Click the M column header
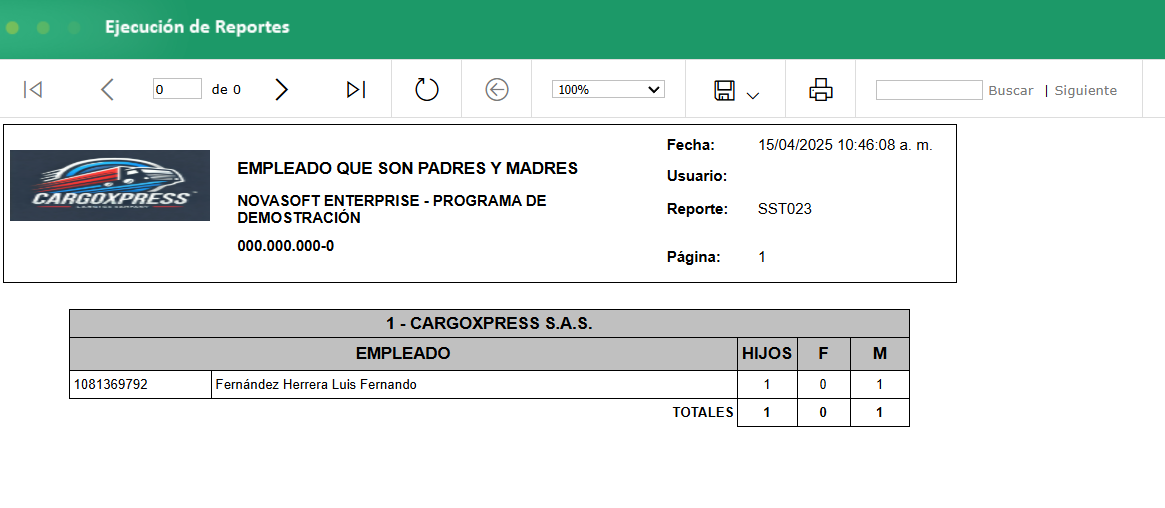The height and width of the screenshot is (508, 1165). [880, 354]
